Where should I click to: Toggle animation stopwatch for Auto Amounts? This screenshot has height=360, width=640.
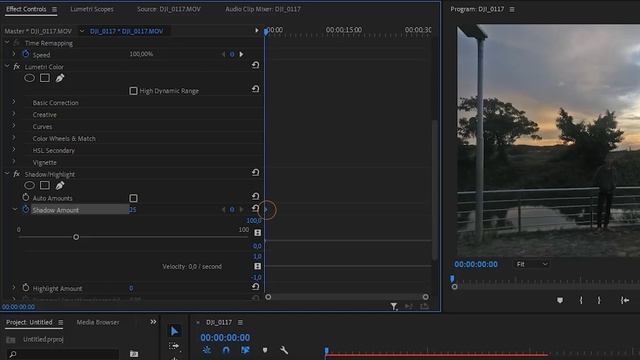point(26,198)
